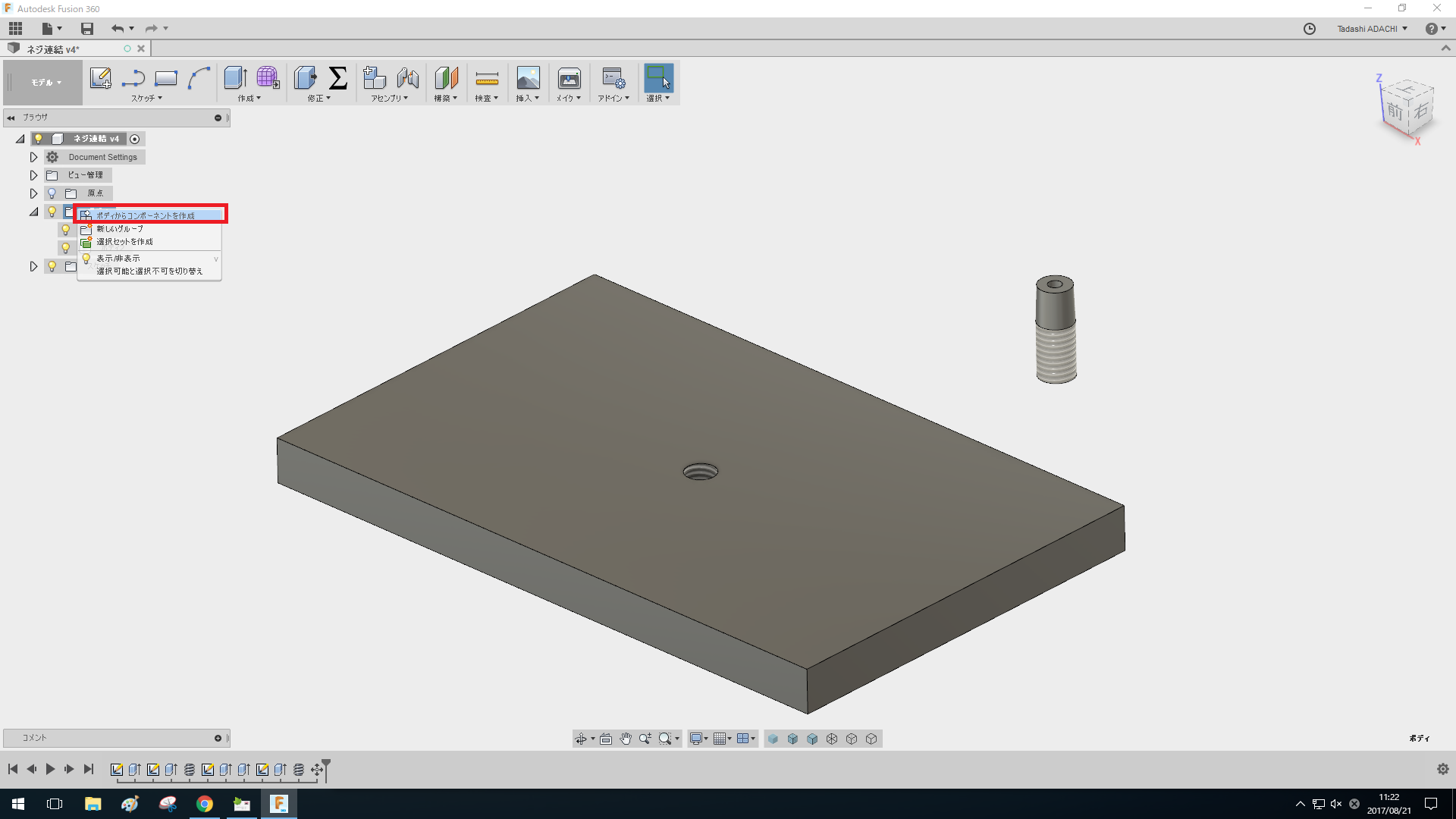Screen dimensions: 1456x819
Task: Toggle lightbulb of root ネジ連結 v4 component
Action: coord(39,139)
